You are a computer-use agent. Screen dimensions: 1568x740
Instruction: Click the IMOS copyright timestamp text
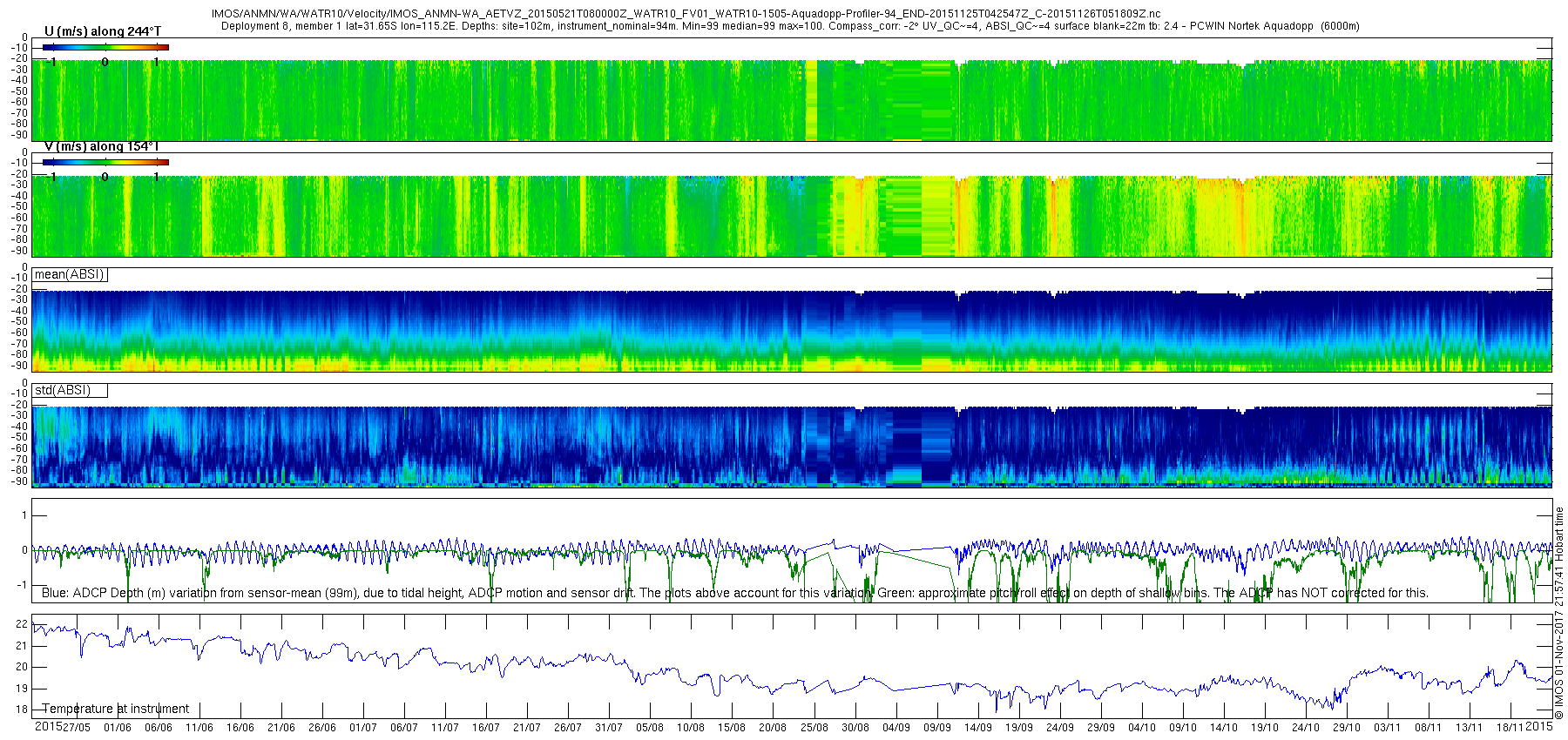point(1558,614)
